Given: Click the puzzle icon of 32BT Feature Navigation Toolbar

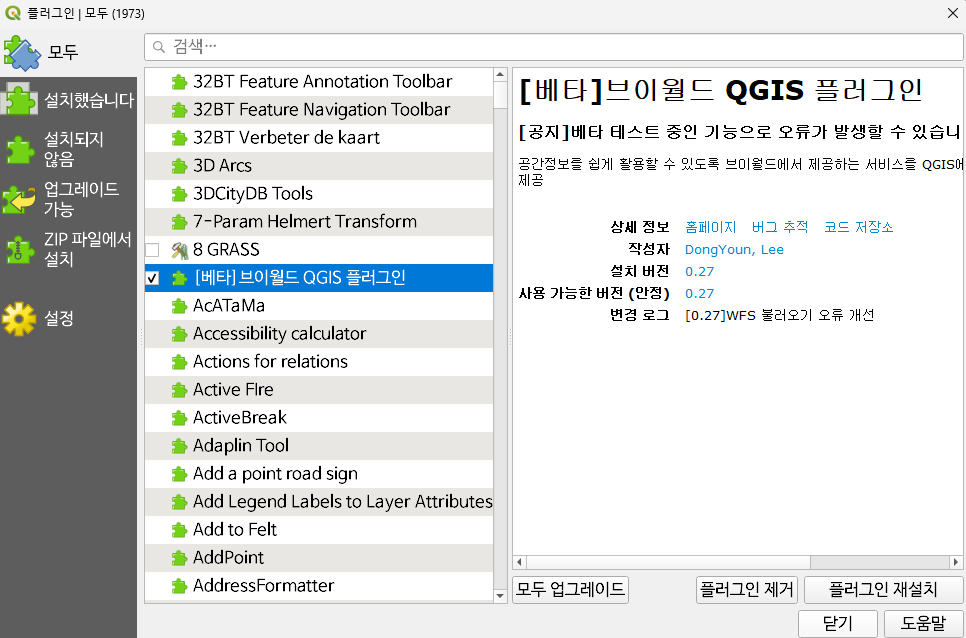Looking at the screenshot, I should pos(179,110).
